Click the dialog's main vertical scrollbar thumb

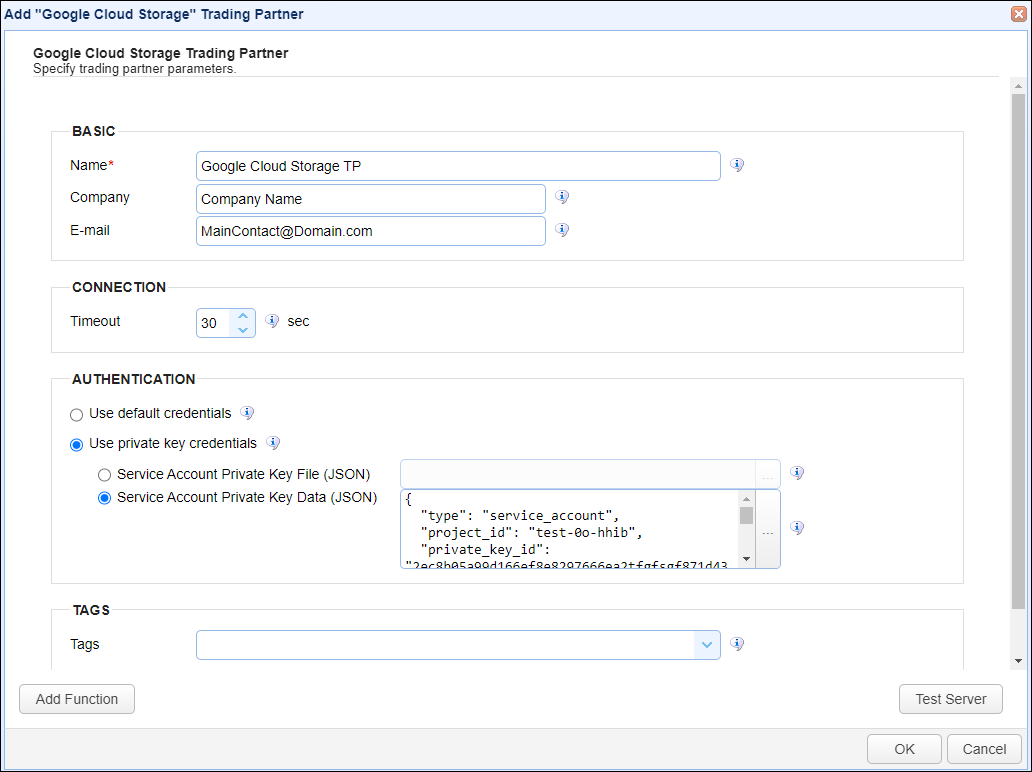pos(1018,352)
